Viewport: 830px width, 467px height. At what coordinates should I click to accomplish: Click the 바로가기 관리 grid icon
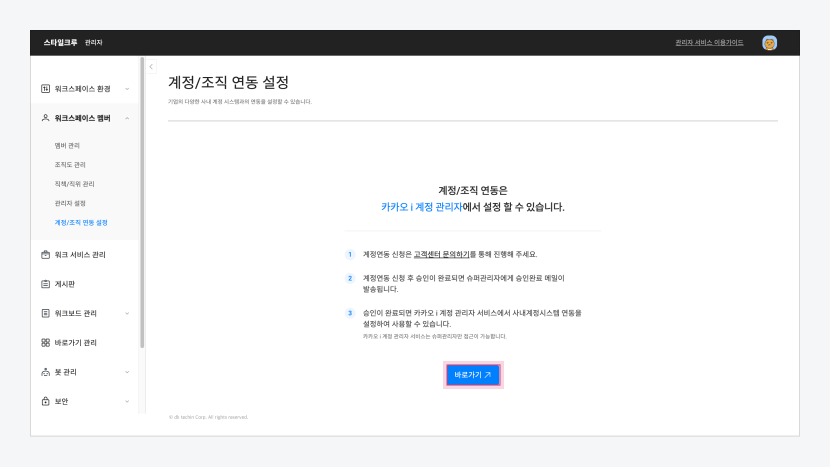click(45, 342)
